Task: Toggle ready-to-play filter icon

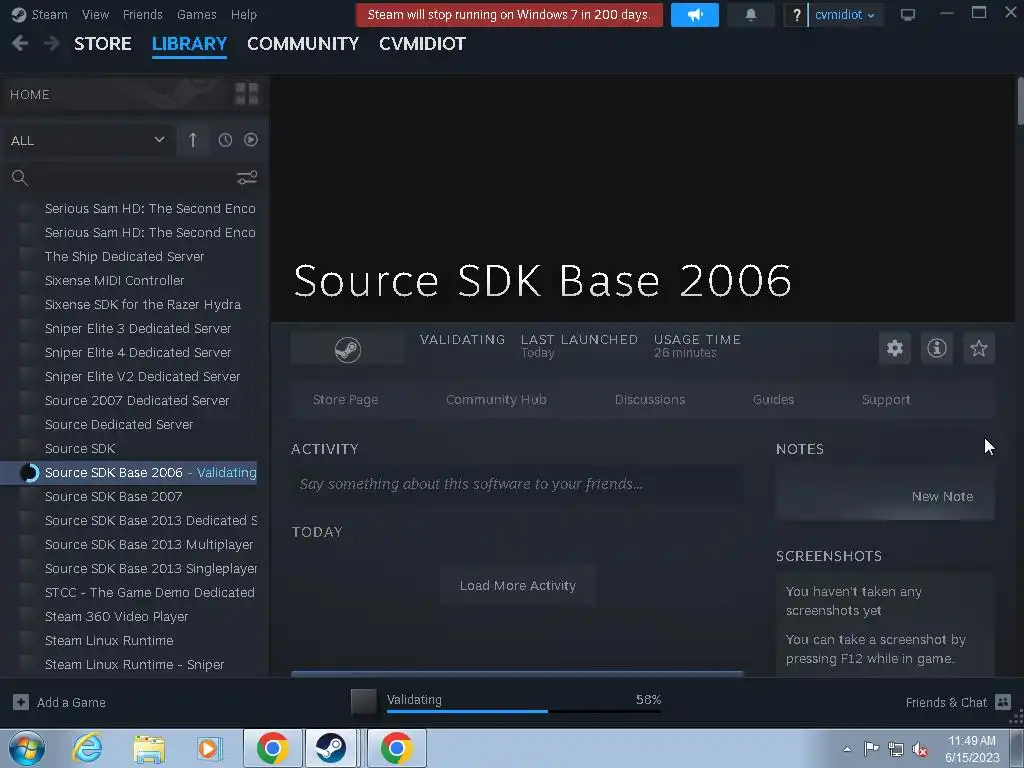Action: pyautogui.click(x=251, y=140)
